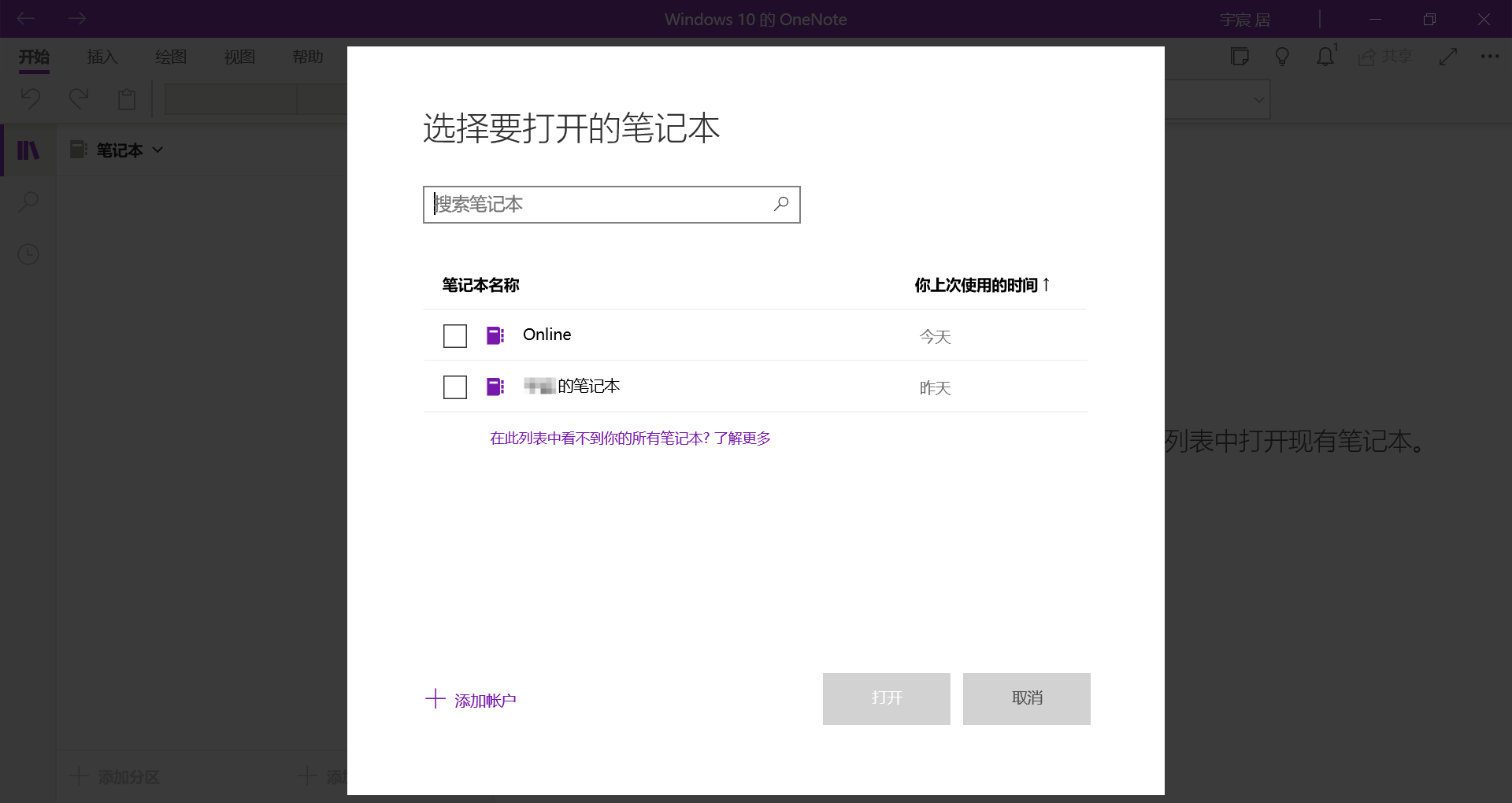Screen dimensions: 1512x803
Task: Click 添加分区 at bottom left
Action: (x=115, y=777)
